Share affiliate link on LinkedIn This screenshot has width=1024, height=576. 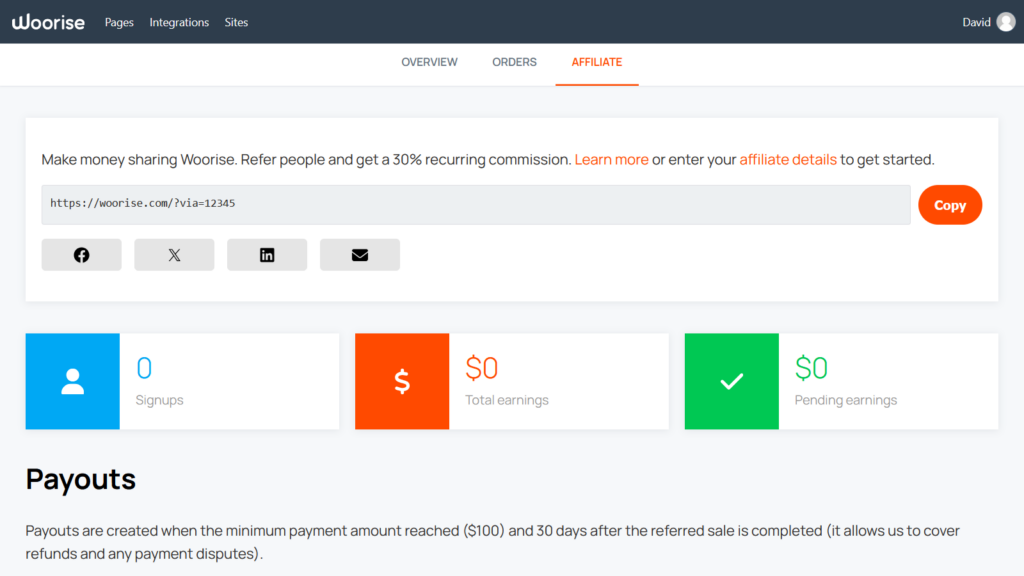[x=267, y=254]
